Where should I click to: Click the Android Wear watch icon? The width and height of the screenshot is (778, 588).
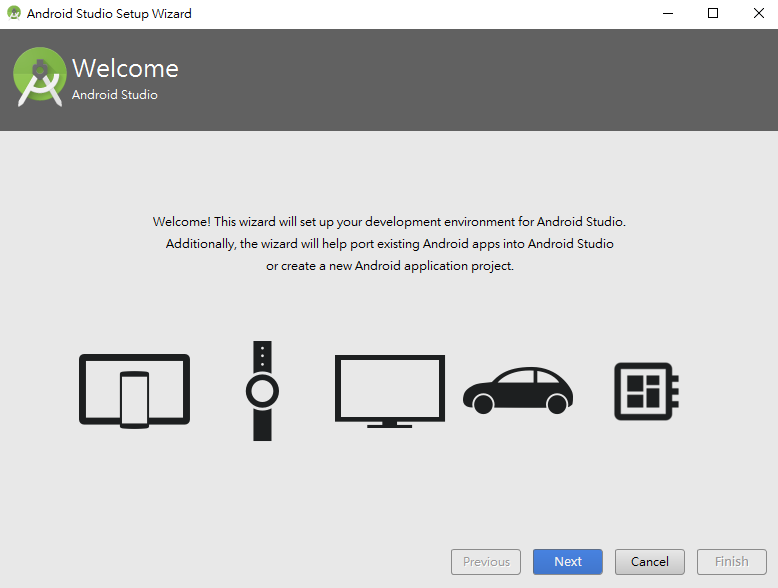(262, 391)
